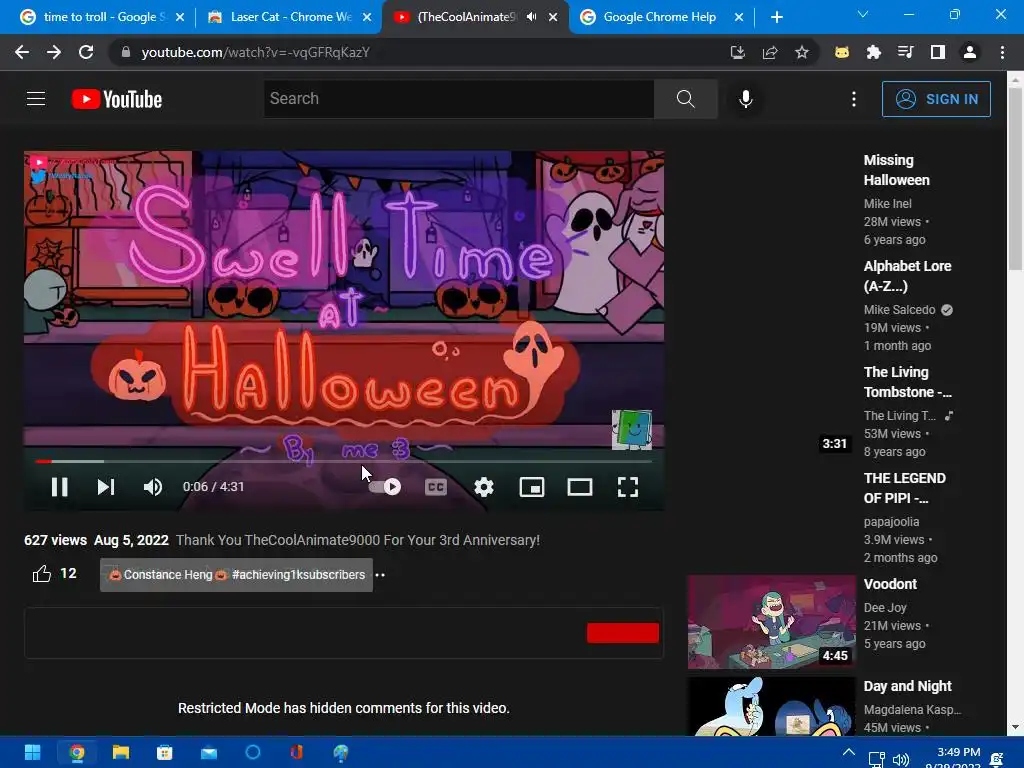Open Chrome extensions puzzle icon
This screenshot has width=1024, height=768.
point(873,52)
